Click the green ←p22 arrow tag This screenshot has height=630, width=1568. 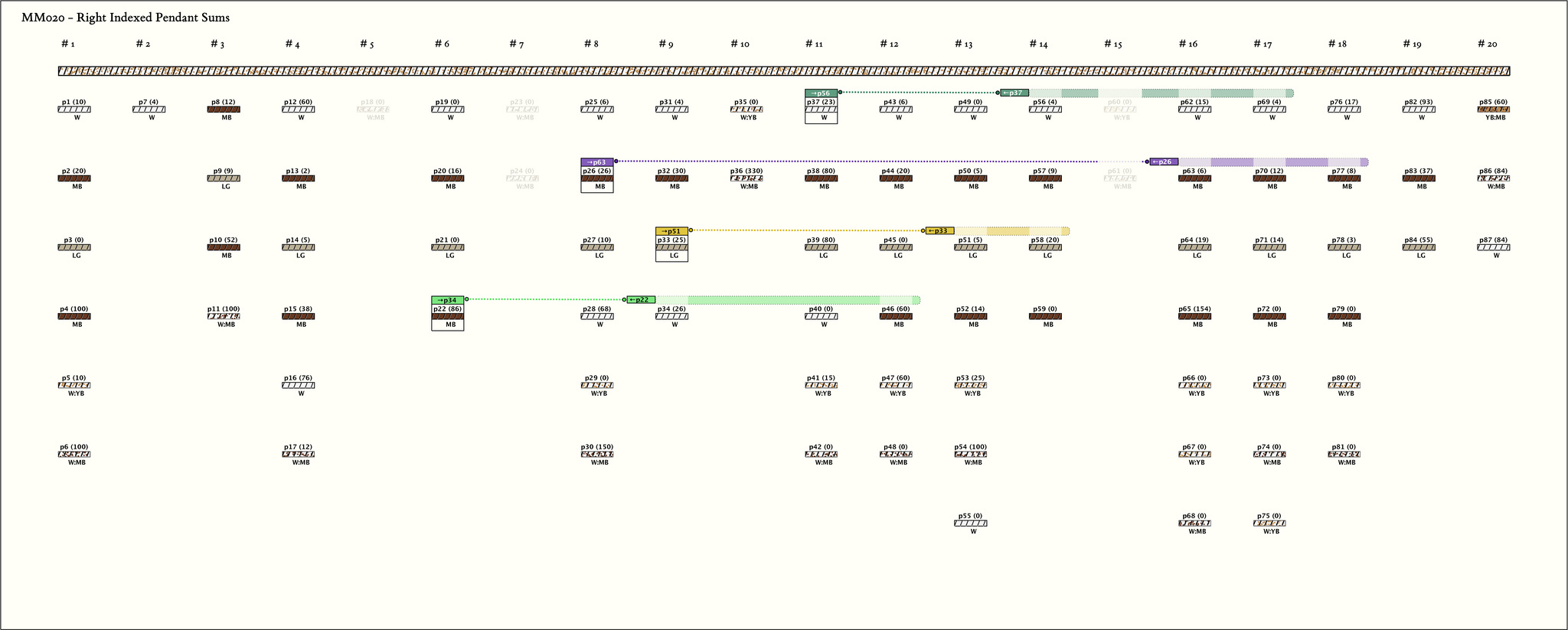[641, 300]
